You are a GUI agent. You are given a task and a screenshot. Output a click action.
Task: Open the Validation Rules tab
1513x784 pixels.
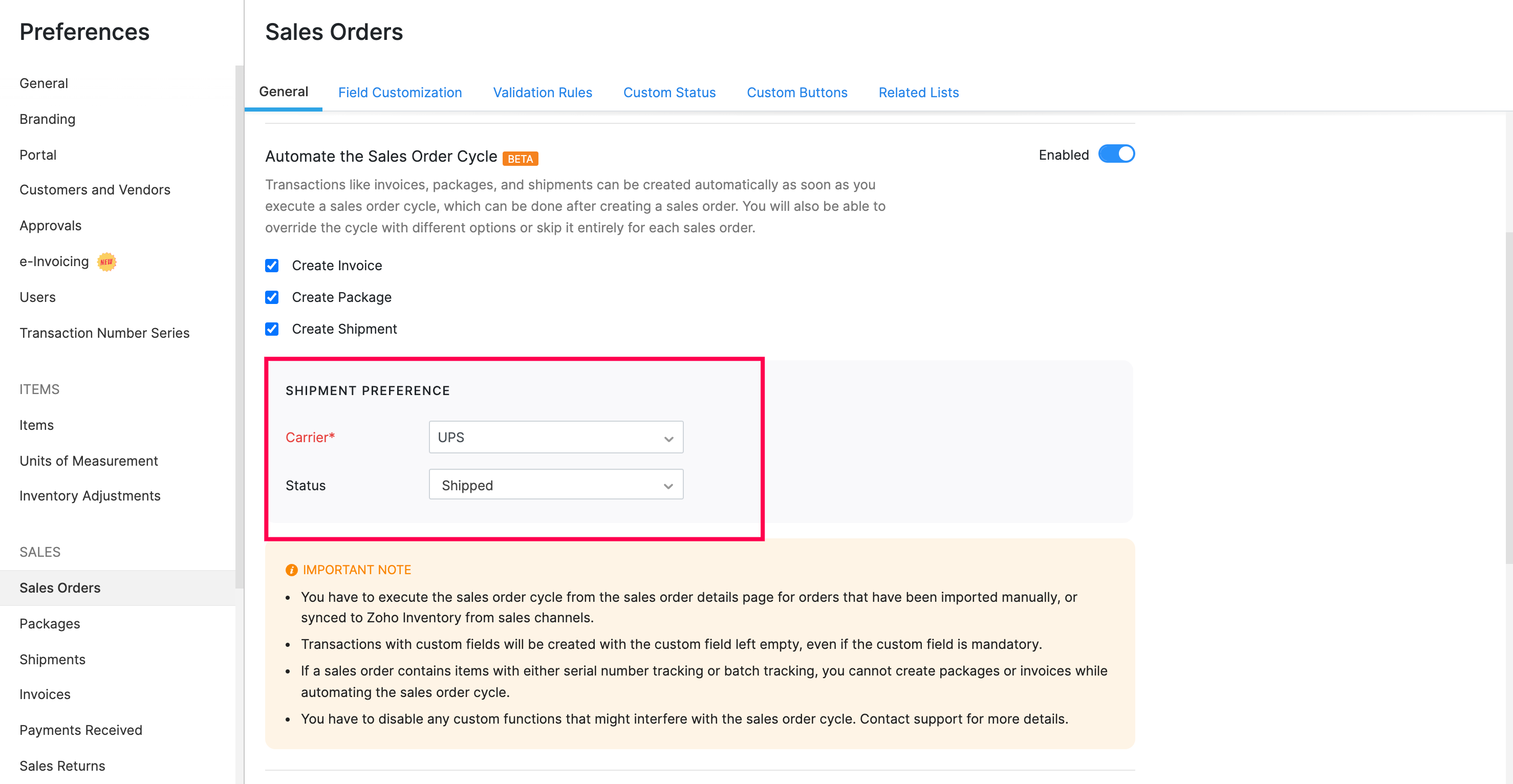tap(542, 92)
